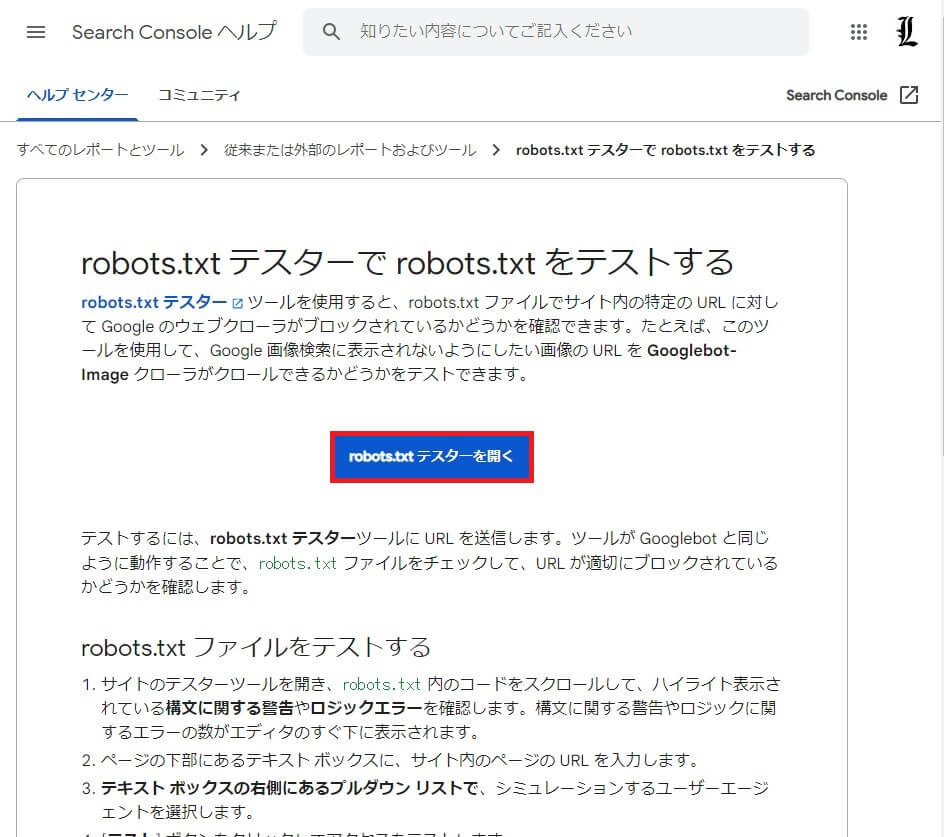Follow the blue robots.txt テスター text link
This screenshot has height=837, width=944.
click(153, 302)
